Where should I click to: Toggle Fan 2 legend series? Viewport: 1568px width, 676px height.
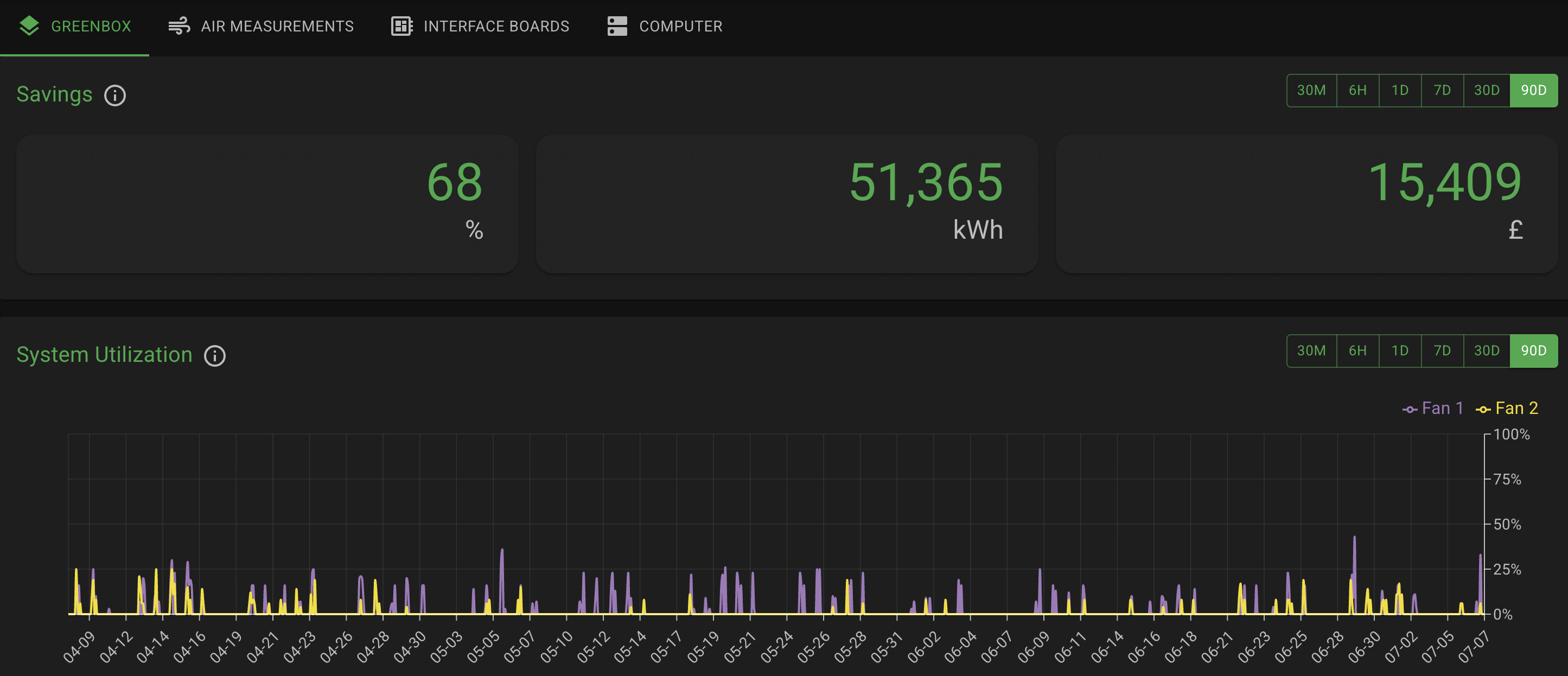click(1507, 409)
